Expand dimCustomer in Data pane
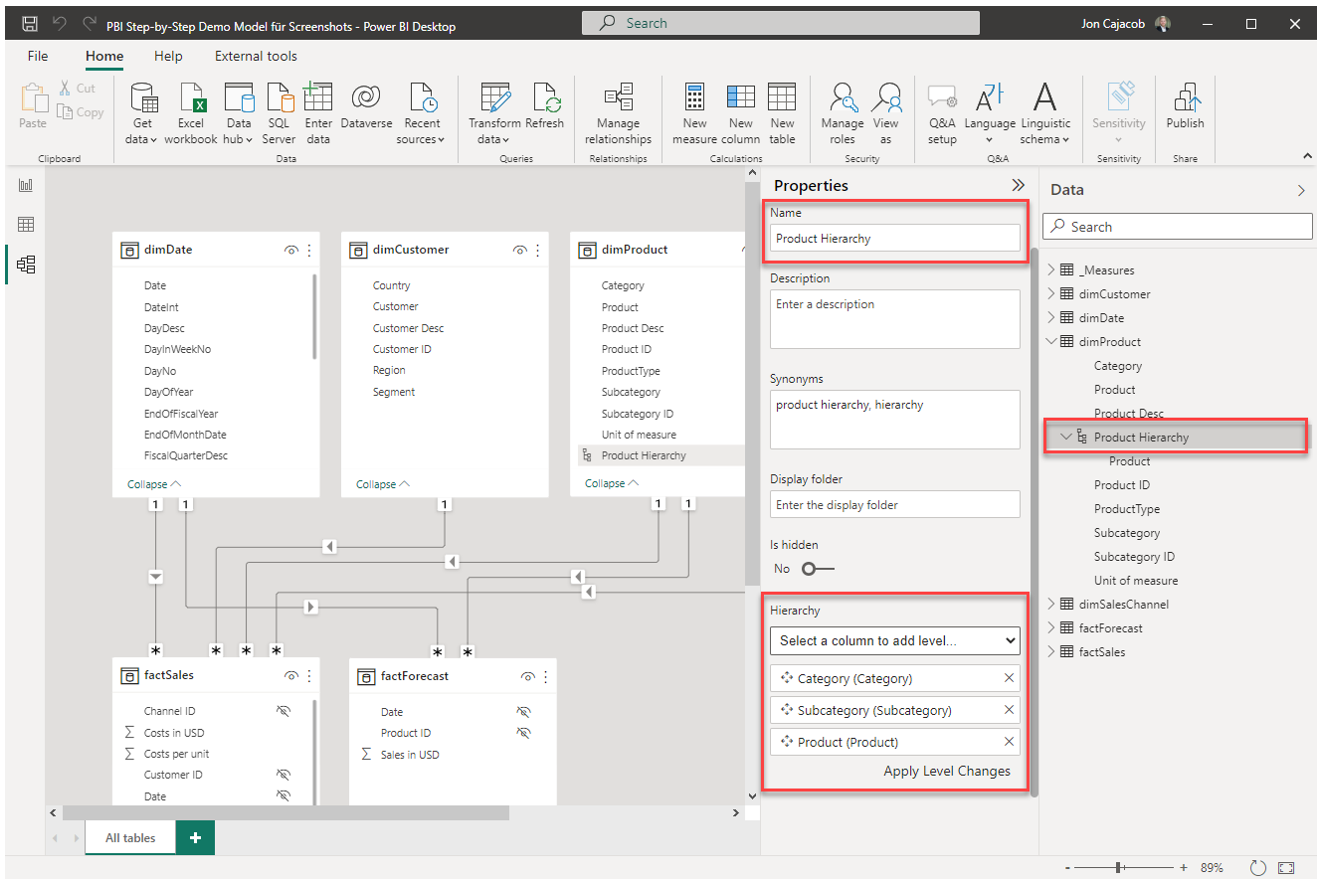1323x885 pixels. [x=1050, y=294]
